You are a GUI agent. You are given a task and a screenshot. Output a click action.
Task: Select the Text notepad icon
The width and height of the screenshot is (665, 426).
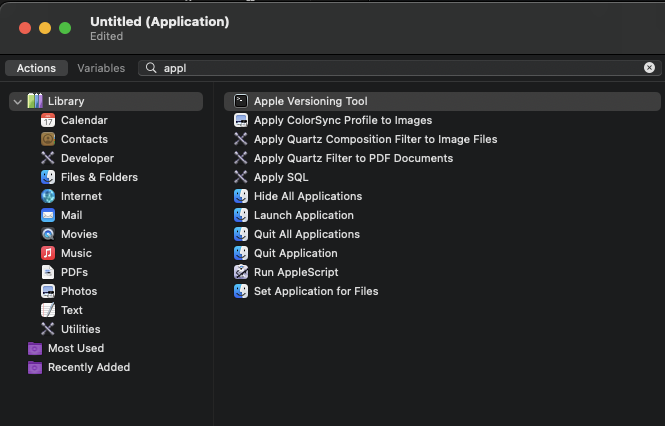[x=48, y=310]
